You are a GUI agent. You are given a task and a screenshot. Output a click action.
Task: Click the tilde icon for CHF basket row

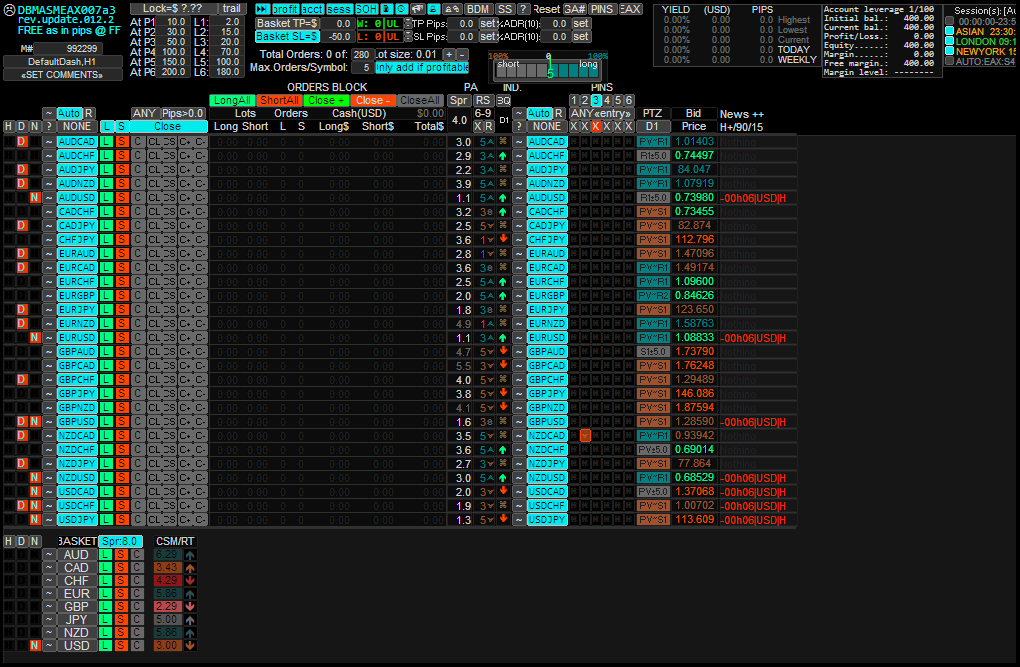(49, 580)
